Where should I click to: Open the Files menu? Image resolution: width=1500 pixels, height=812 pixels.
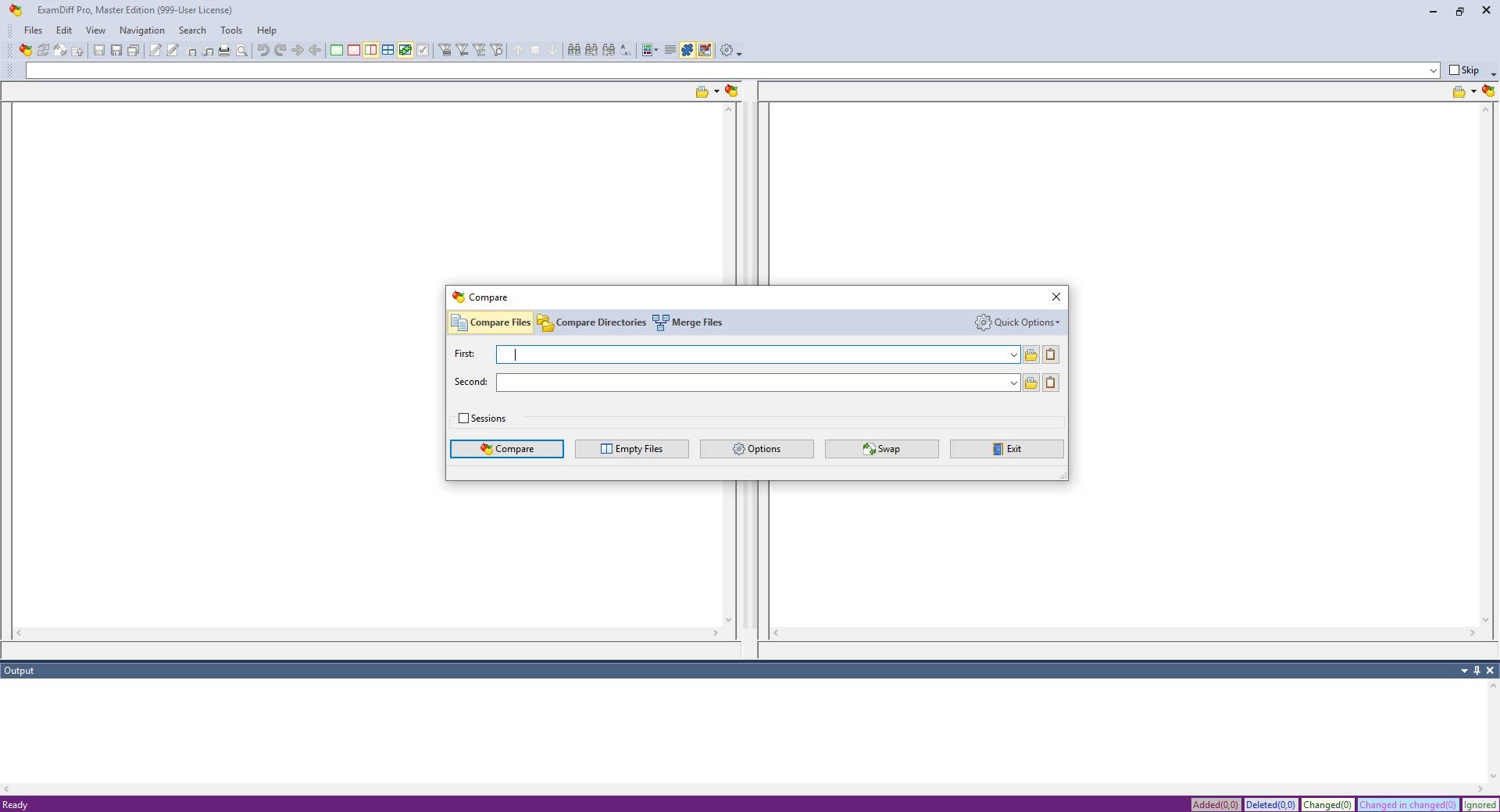(33, 30)
